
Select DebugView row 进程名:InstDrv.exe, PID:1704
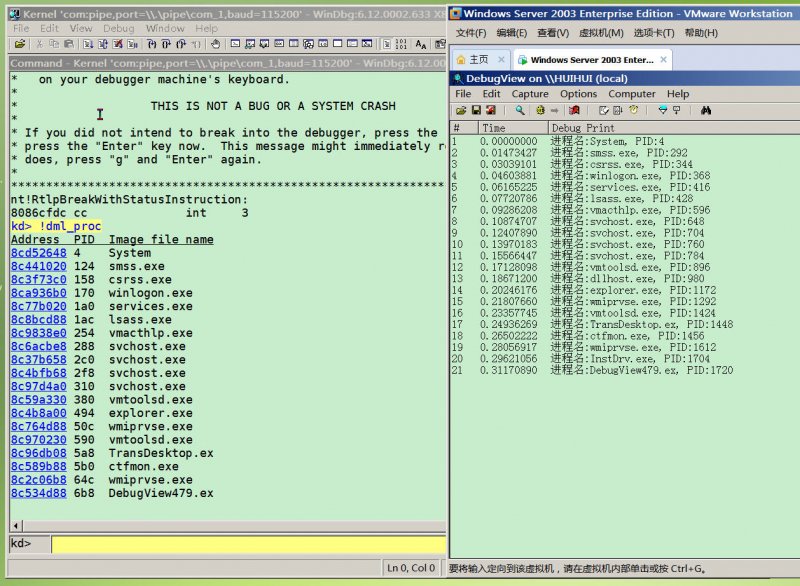(x=625, y=359)
